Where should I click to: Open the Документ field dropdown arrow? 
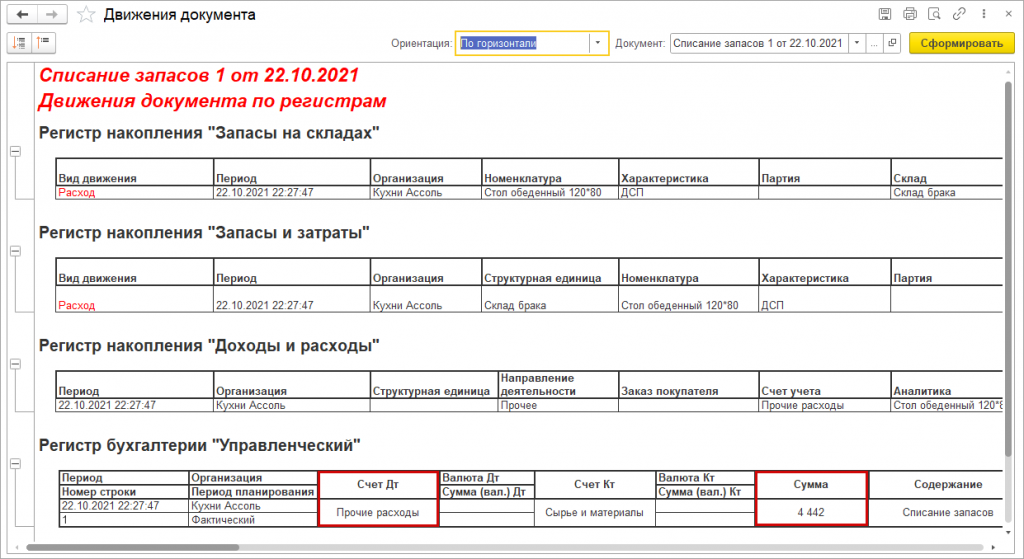point(857,44)
